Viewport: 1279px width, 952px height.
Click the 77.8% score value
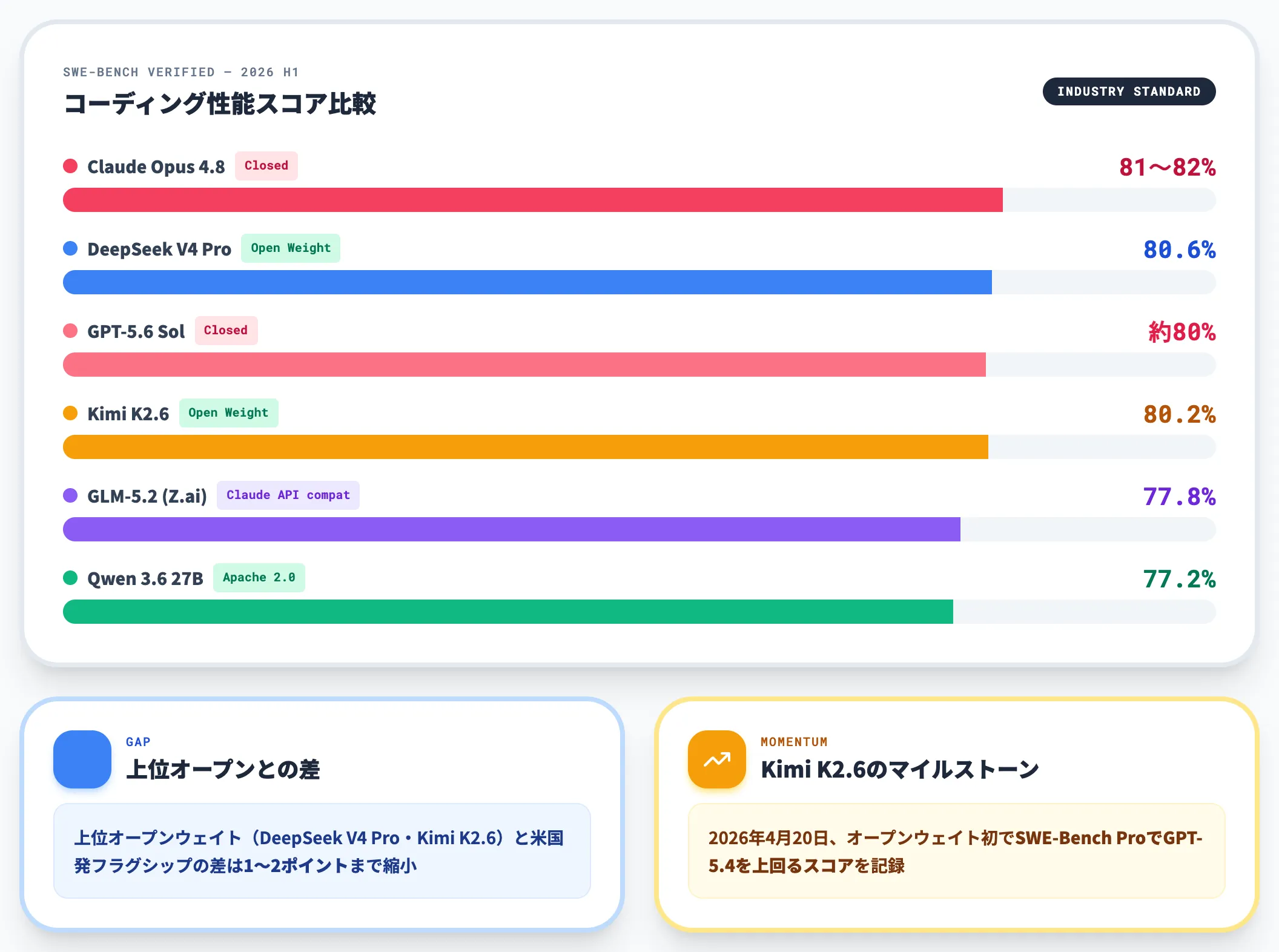coord(1179,497)
